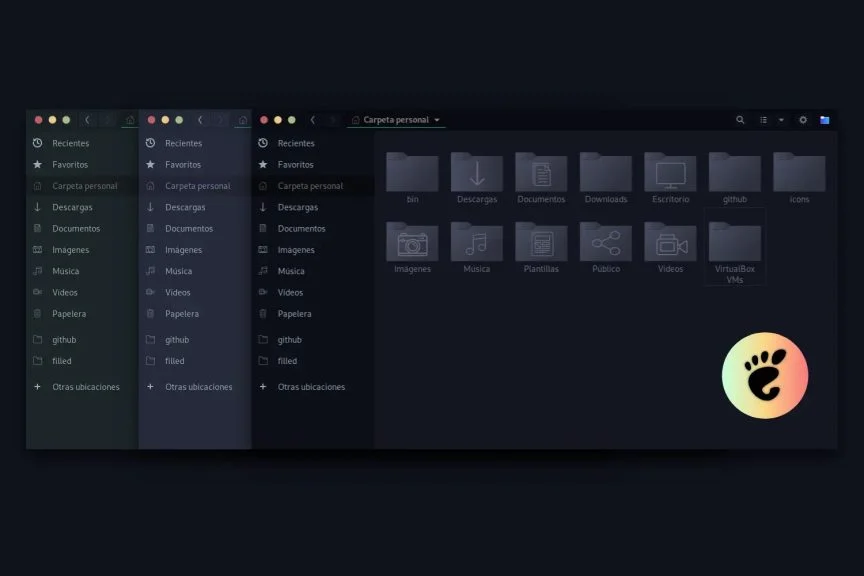Toggle the list view mode
Image resolution: width=864 pixels, height=576 pixels.
pos(763,119)
